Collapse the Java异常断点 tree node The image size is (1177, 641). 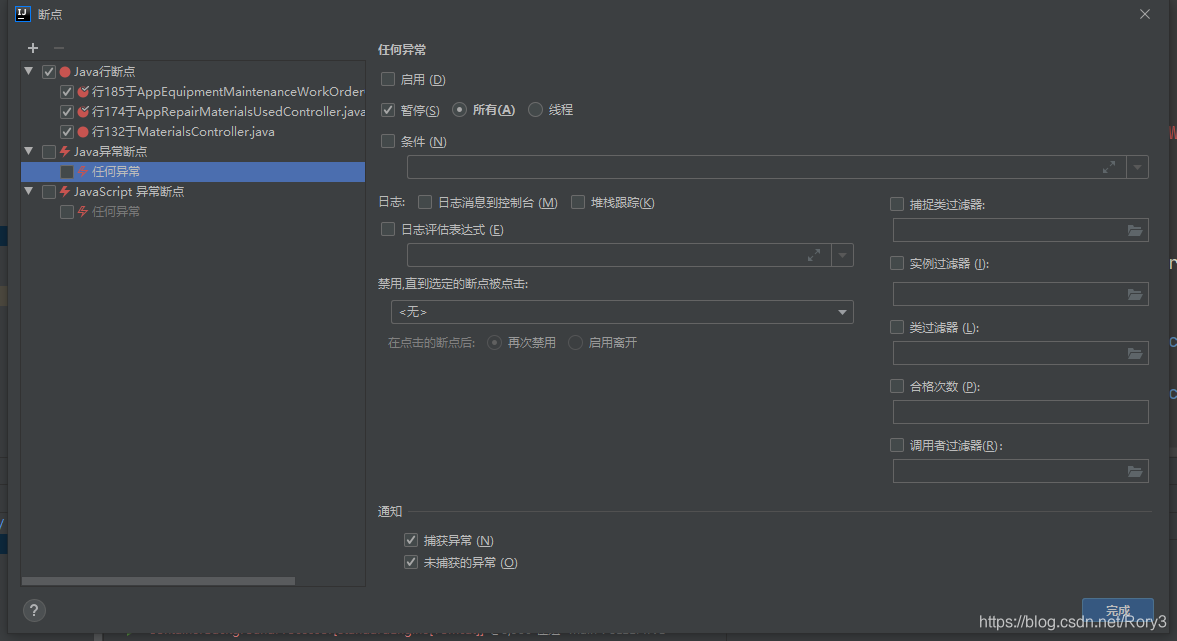click(x=29, y=151)
